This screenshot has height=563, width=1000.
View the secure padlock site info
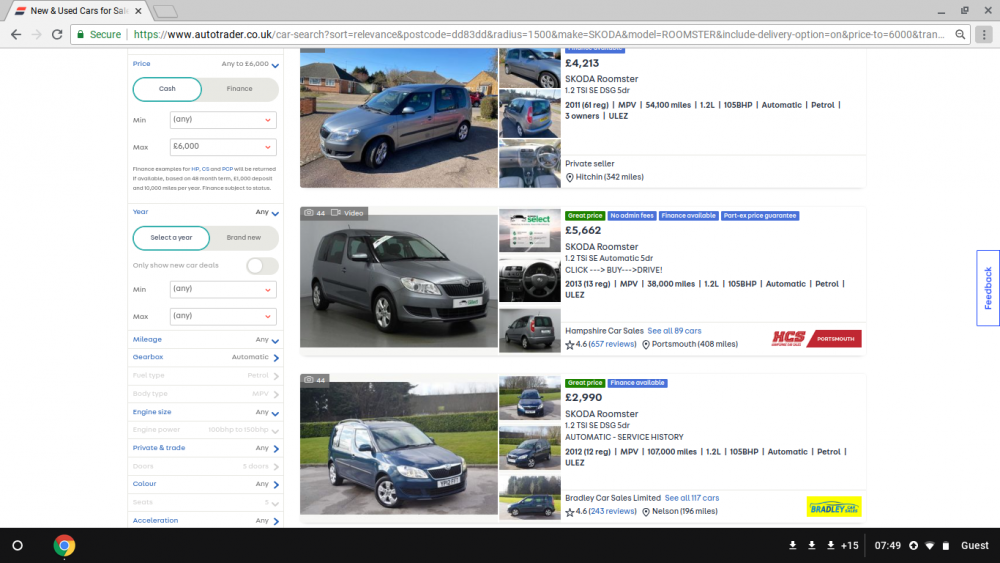point(80,34)
